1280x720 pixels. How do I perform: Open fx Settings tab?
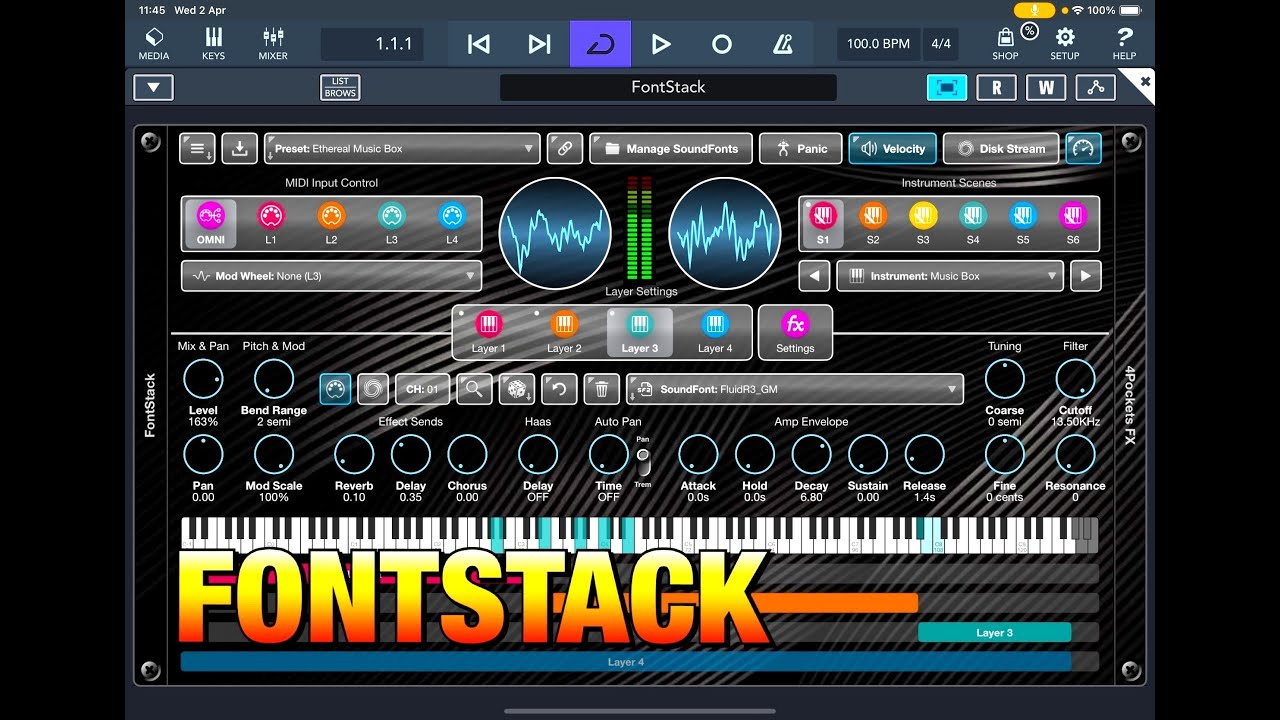pyautogui.click(x=795, y=332)
